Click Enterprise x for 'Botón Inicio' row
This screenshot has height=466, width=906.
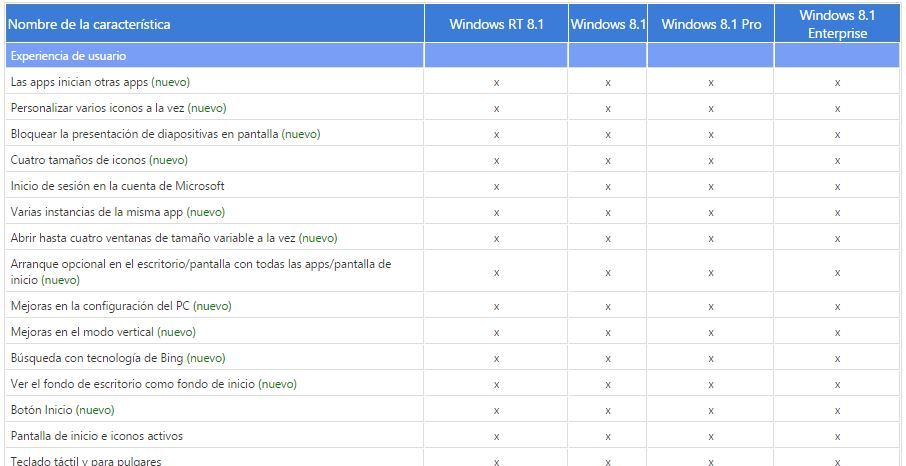pyautogui.click(x=837, y=410)
